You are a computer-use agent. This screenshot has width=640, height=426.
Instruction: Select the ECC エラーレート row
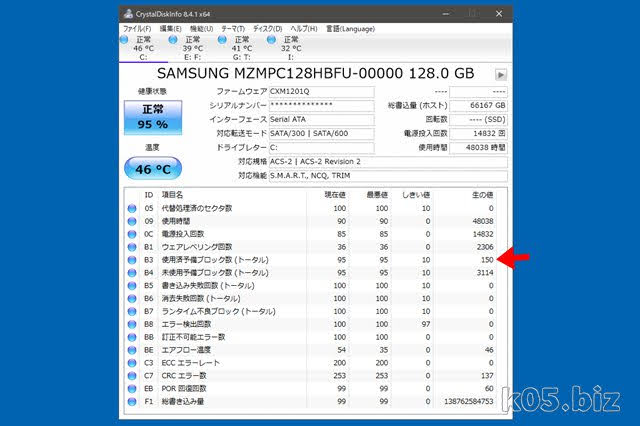point(311,363)
